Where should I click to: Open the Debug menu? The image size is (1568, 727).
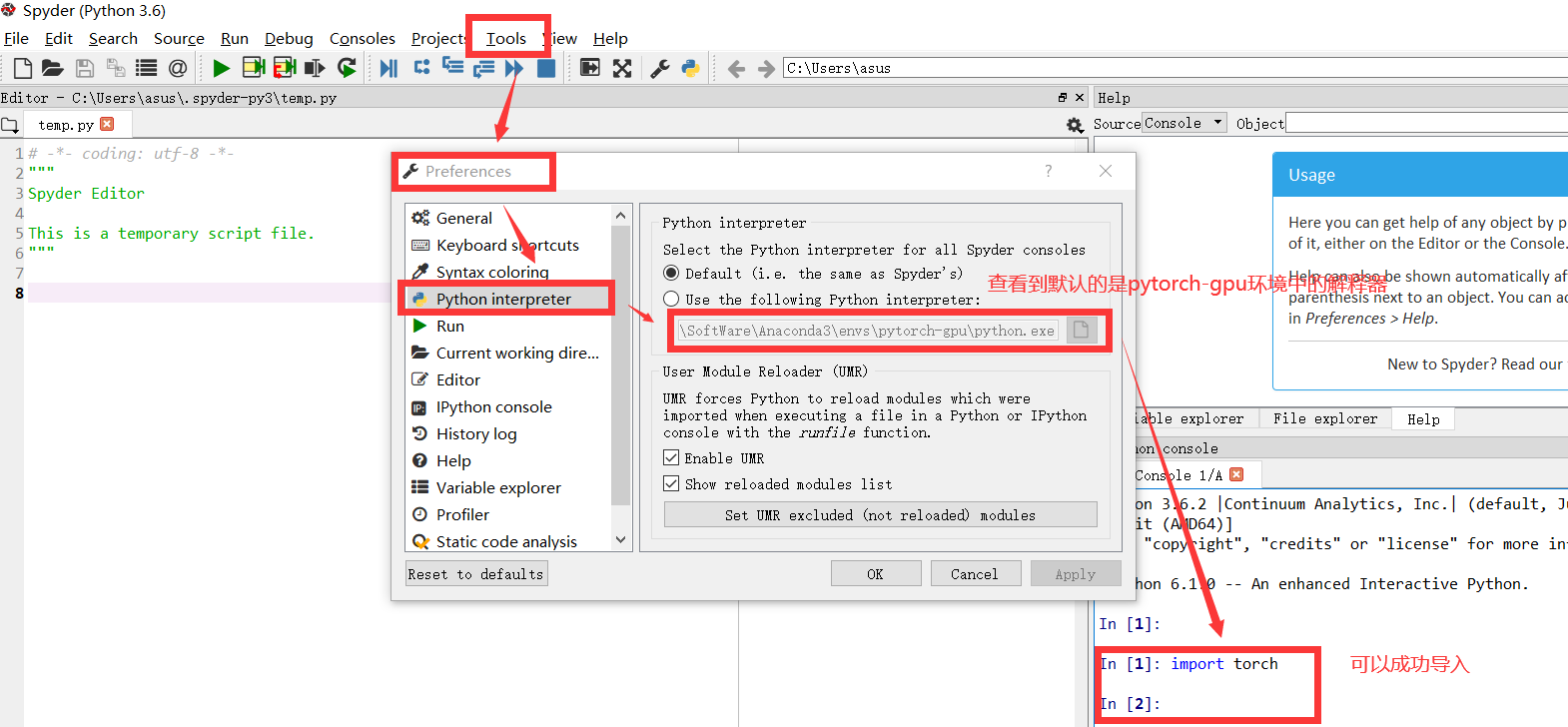point(289,38)
